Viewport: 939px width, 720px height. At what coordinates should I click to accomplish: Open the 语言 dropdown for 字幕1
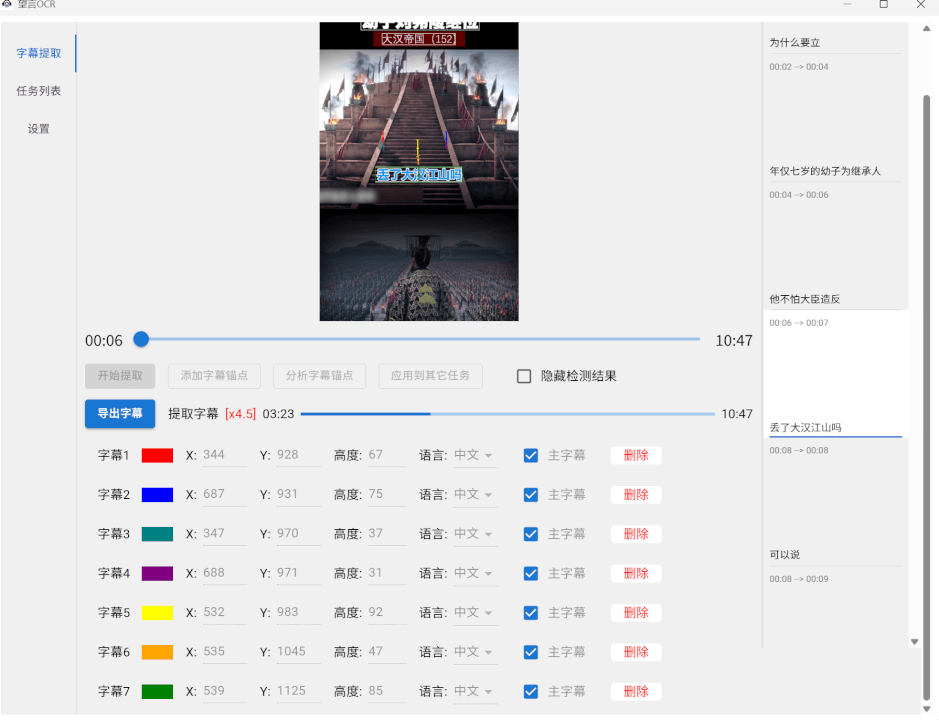(474, 456)
